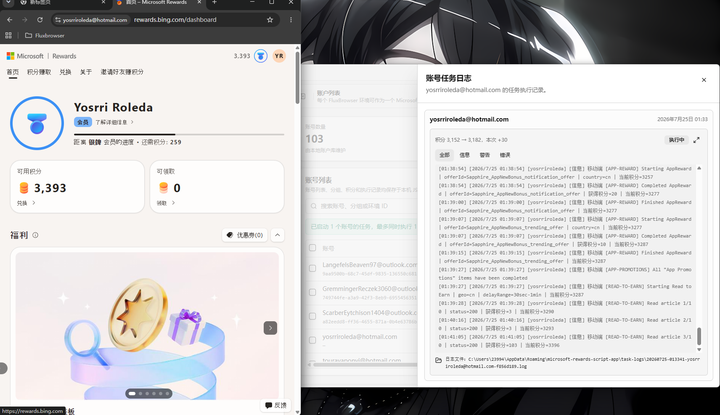Click the 执行中 status badge
The width and height of the screenshot is (720, 415).
[x=676, y=140]
